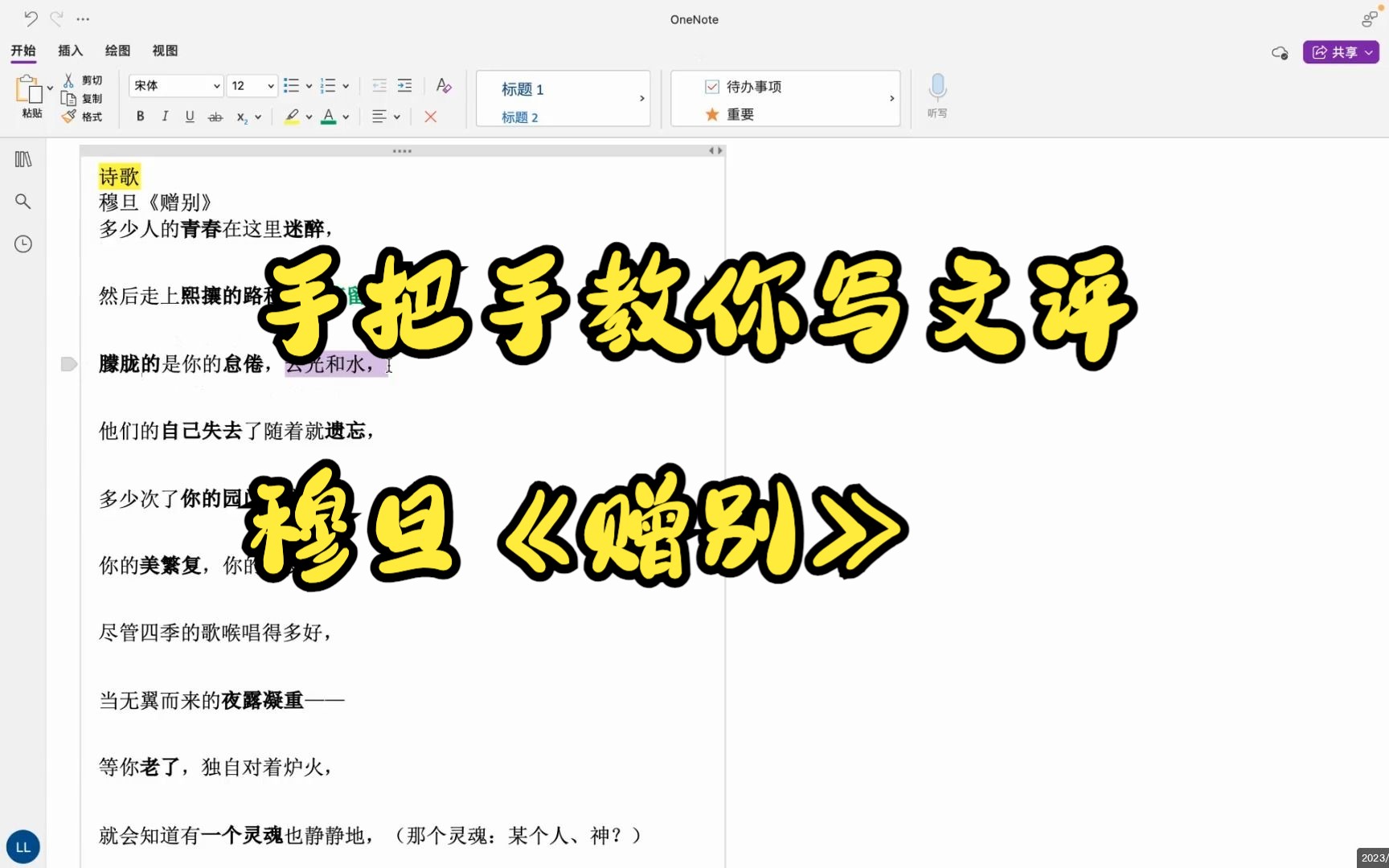The height and width of the screenshot is (868, 1389).
Task: Check cloud sync status icon
Action: [1280, 53]
